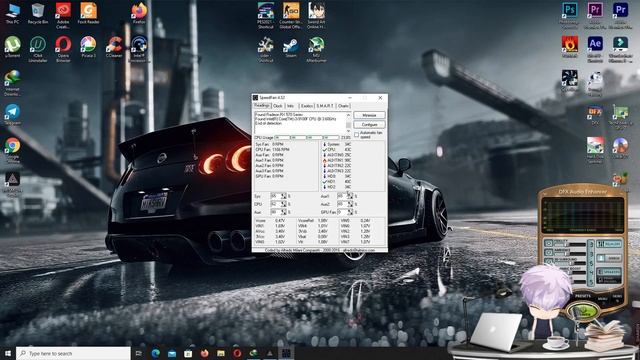Screen dimensions: 640x360
Task: Open Photoshop desktop shortcut
Action: (569, 16)
